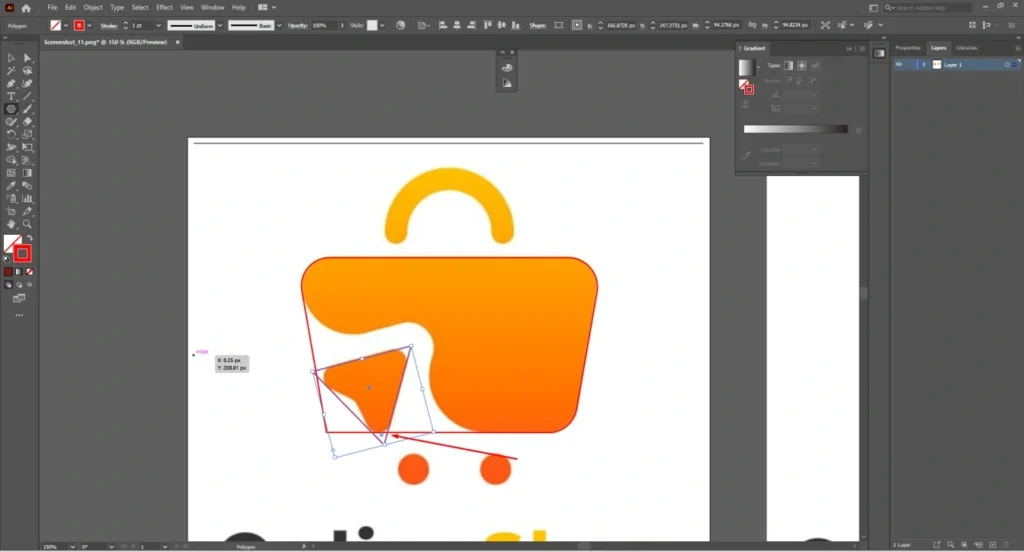Select the Eraser tool

coord(27,122)
